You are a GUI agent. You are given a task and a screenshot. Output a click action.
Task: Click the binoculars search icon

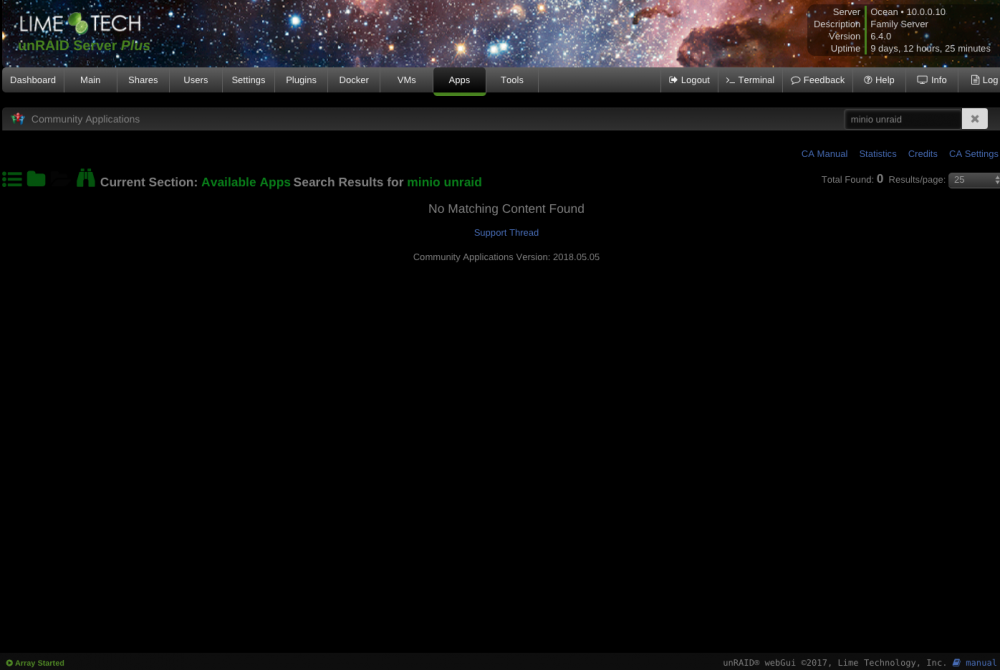point(85,178)
